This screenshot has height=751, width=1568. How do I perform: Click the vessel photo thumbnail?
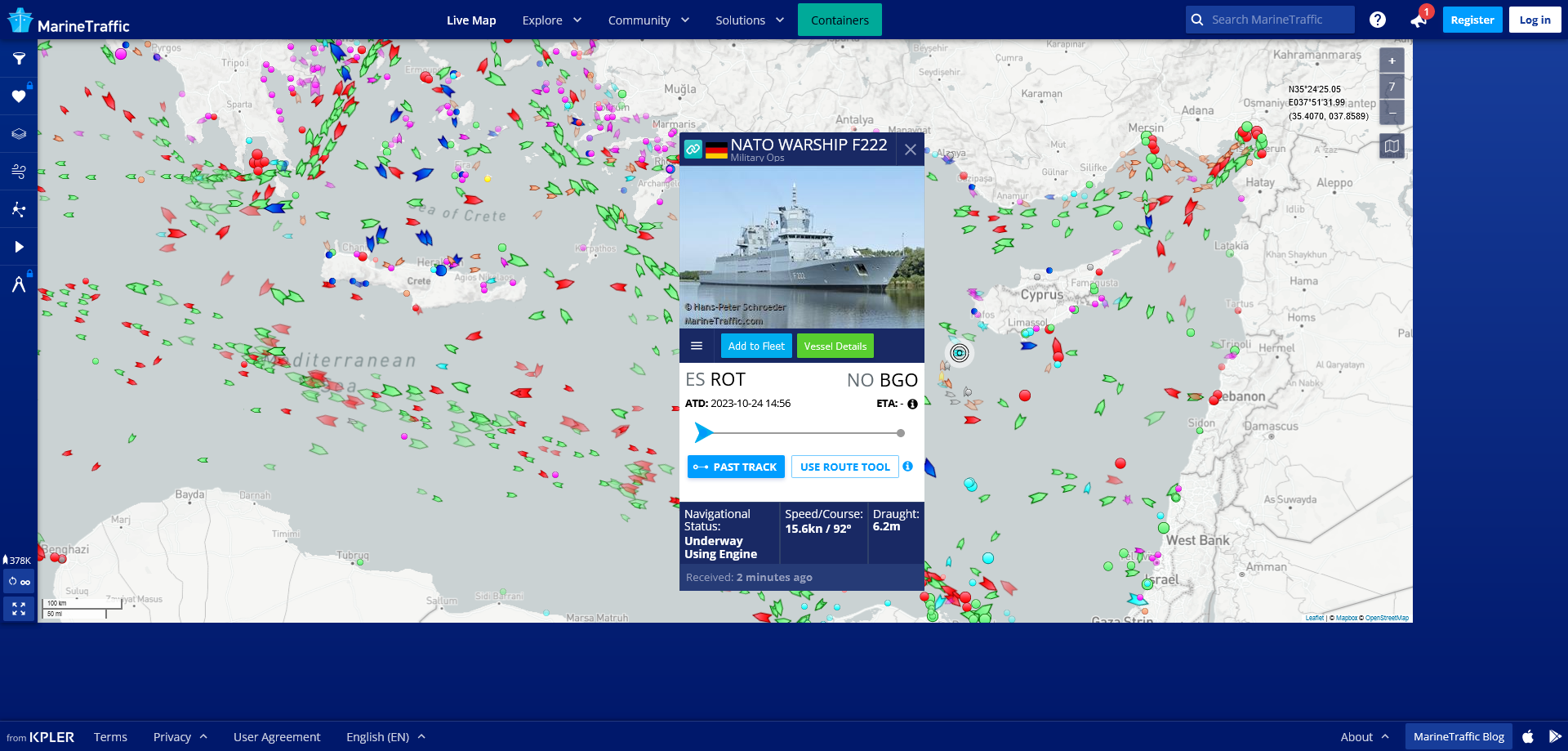pyautogui.click(x=802, y=247)
